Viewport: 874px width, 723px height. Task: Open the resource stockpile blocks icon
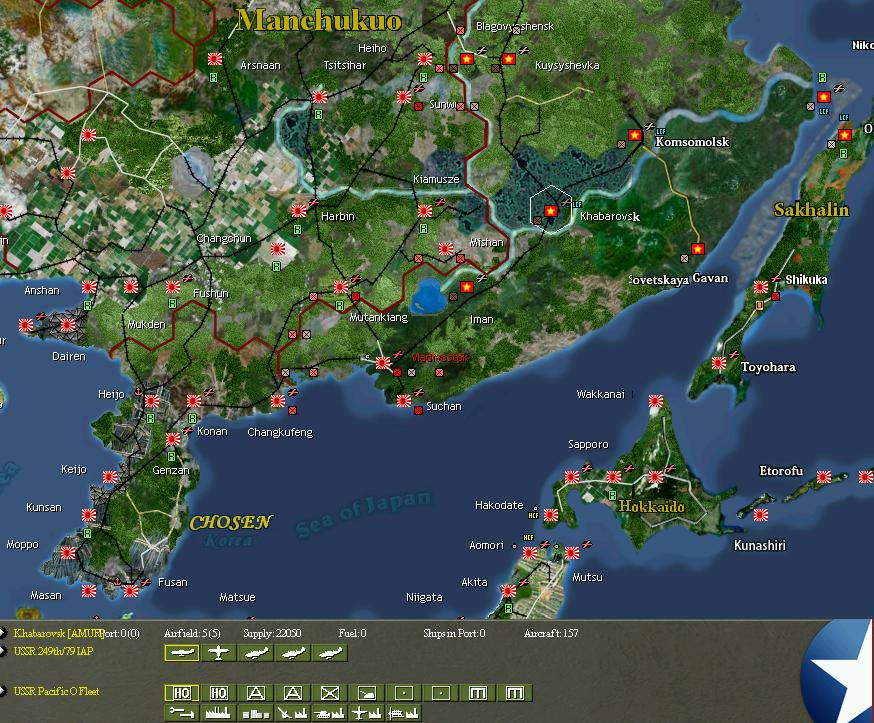point(255,713)
